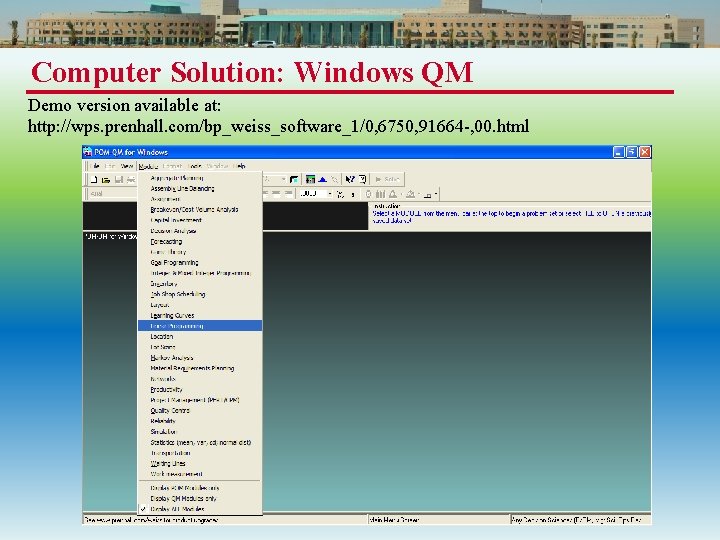Select Capital Investment module
The image size is (720, 540).
(x=200, y=220)
